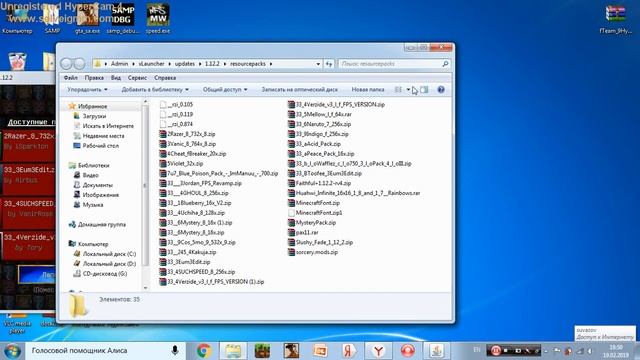
Task: Open Добавить в библиотеку dropdown
Action: coord(155,89)
